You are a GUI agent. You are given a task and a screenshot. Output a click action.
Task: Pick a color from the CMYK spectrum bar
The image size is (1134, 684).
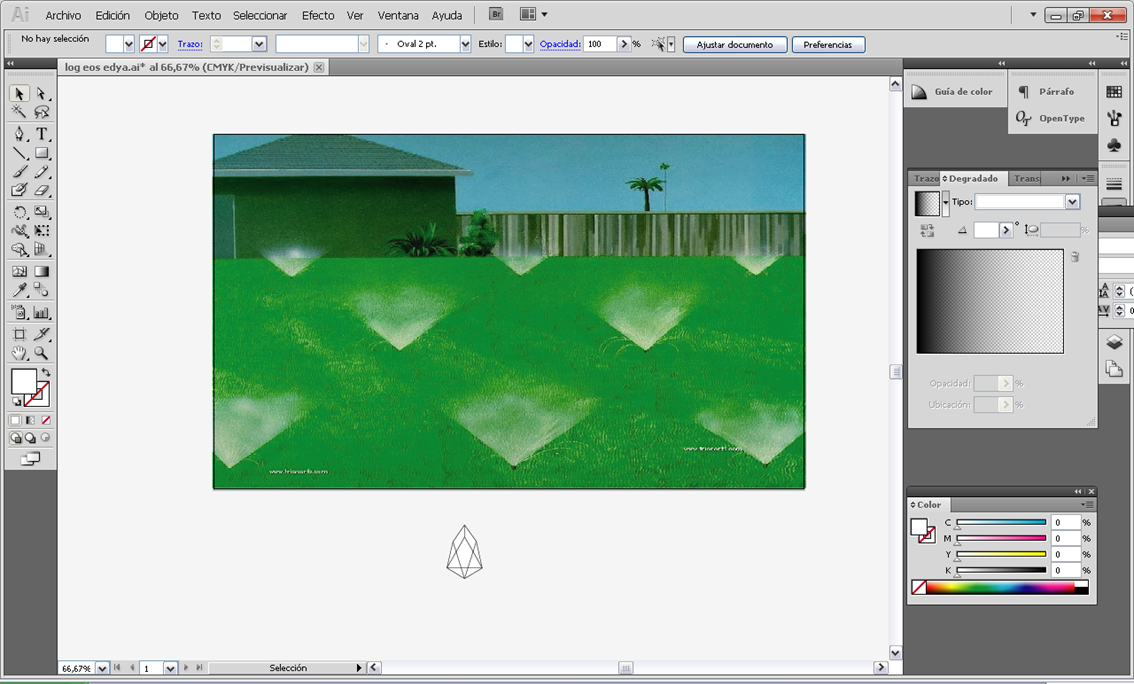point(1000,588)
